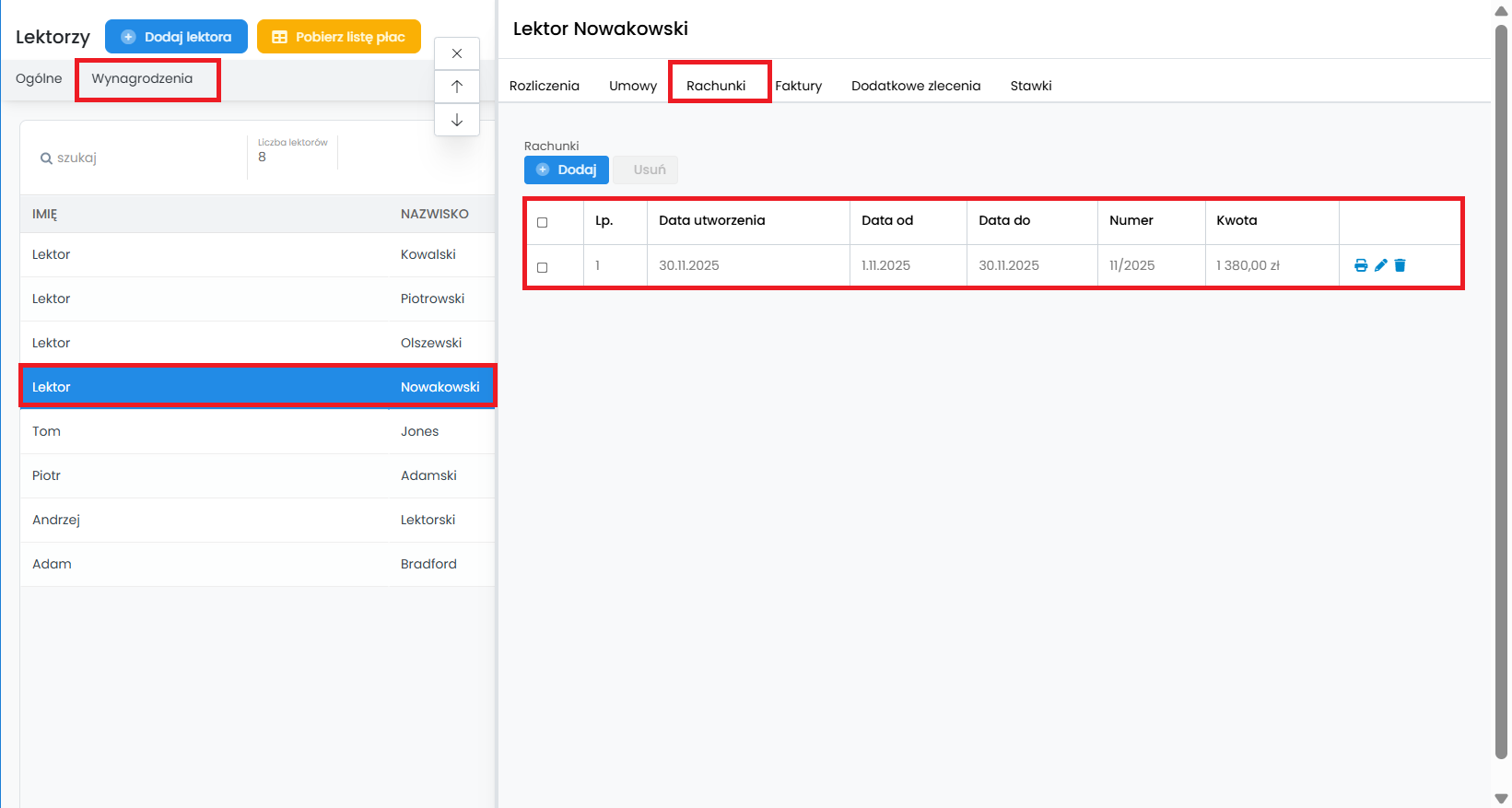Viewport: 1512px width, 808px height.
Task: Click the trash delete icon in row
Action: [x=1400, y=265]
